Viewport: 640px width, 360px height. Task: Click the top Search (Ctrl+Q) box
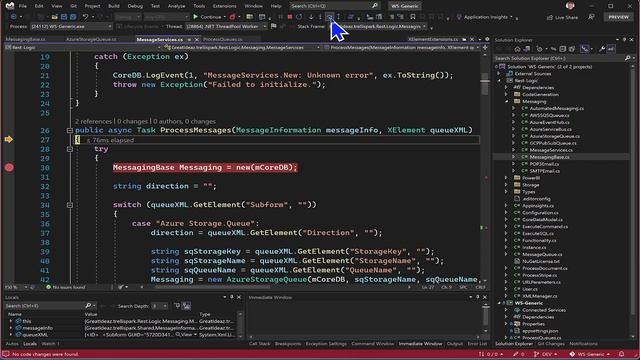coord(334,6)
